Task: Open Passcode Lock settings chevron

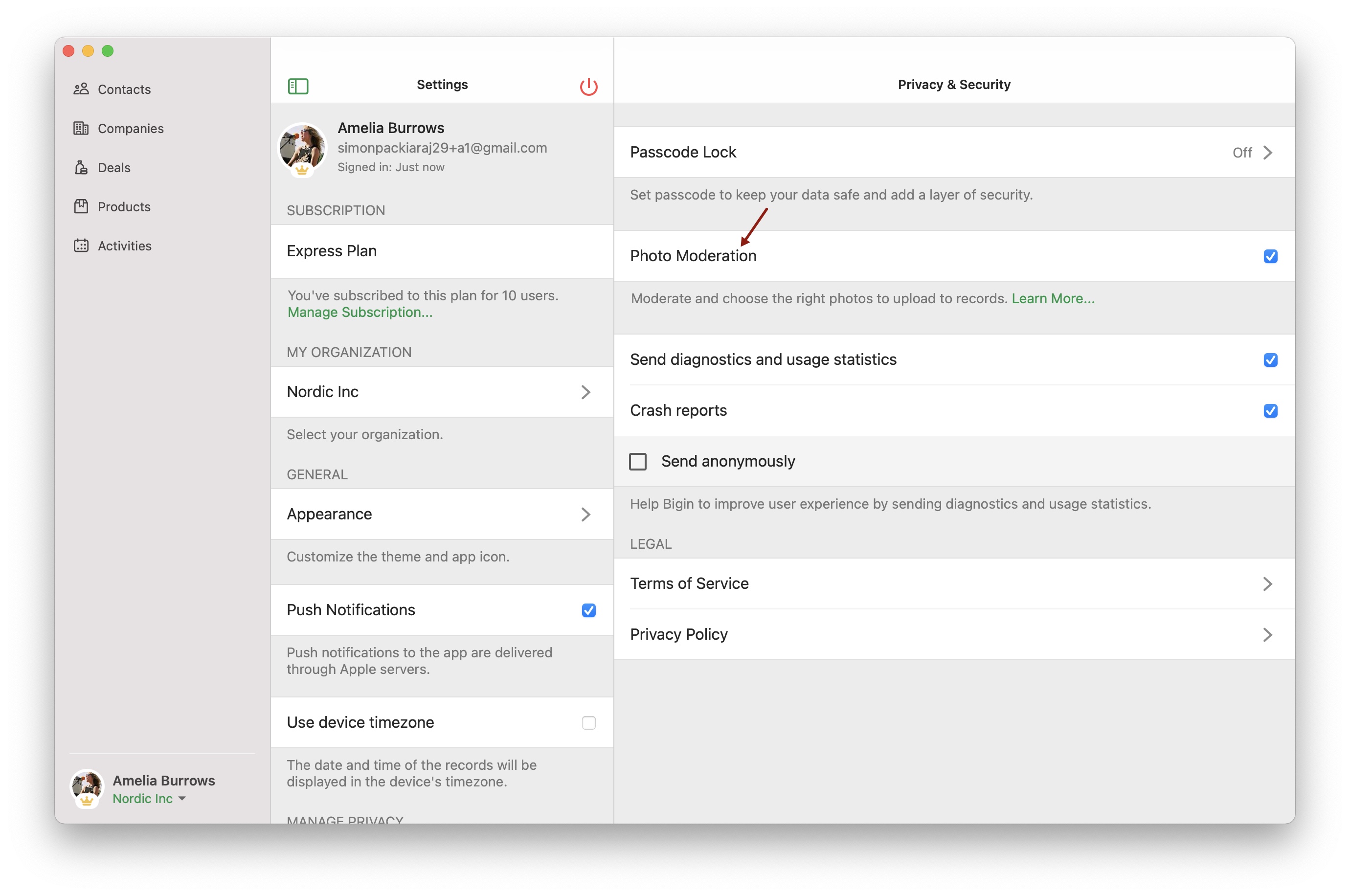Action: (1267, 153)
